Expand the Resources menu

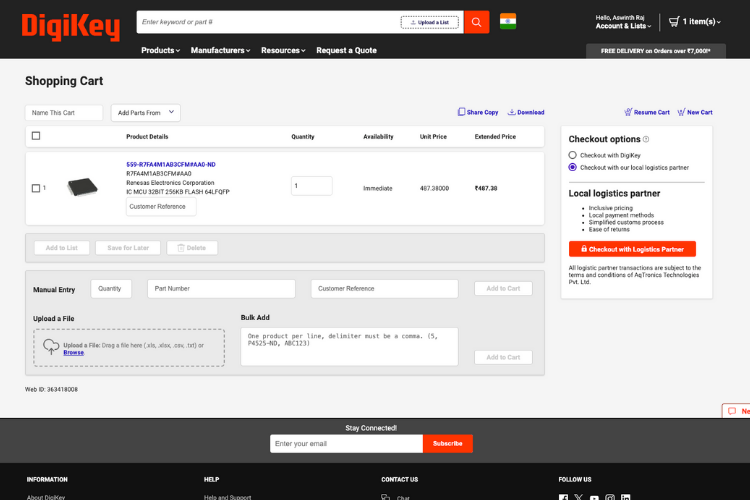point(283,50)
